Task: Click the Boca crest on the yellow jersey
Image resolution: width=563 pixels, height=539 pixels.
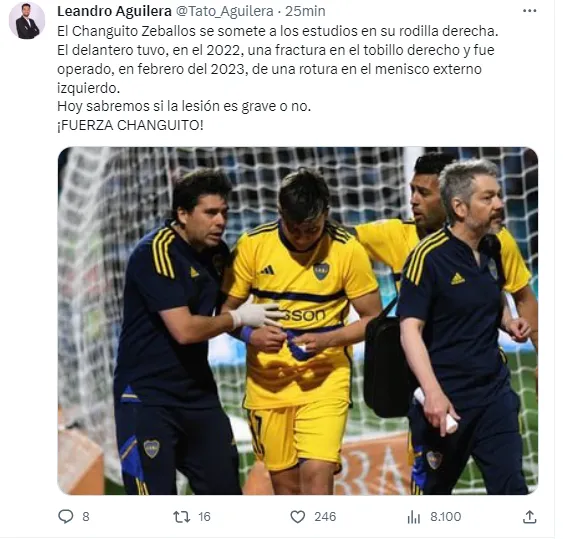Action: click(321, 271)
